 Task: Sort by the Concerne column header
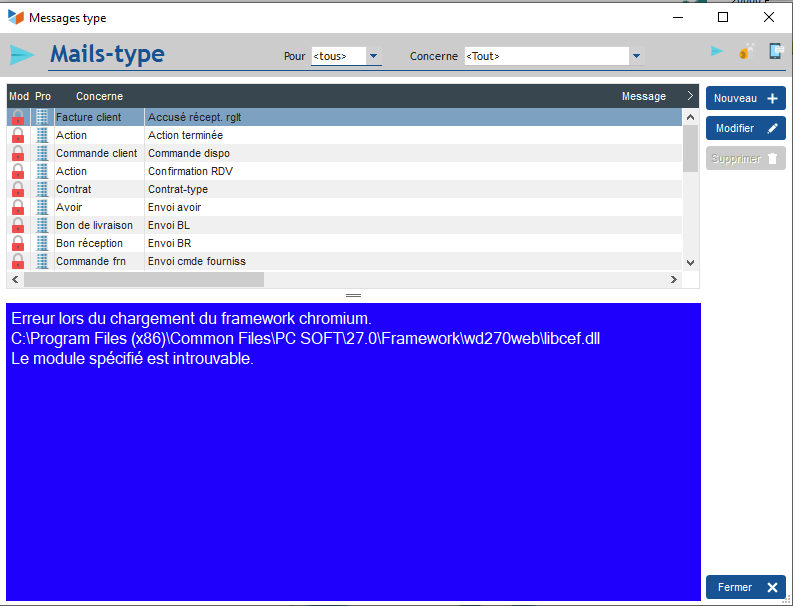pyautogui.click(x=99, y=97)
